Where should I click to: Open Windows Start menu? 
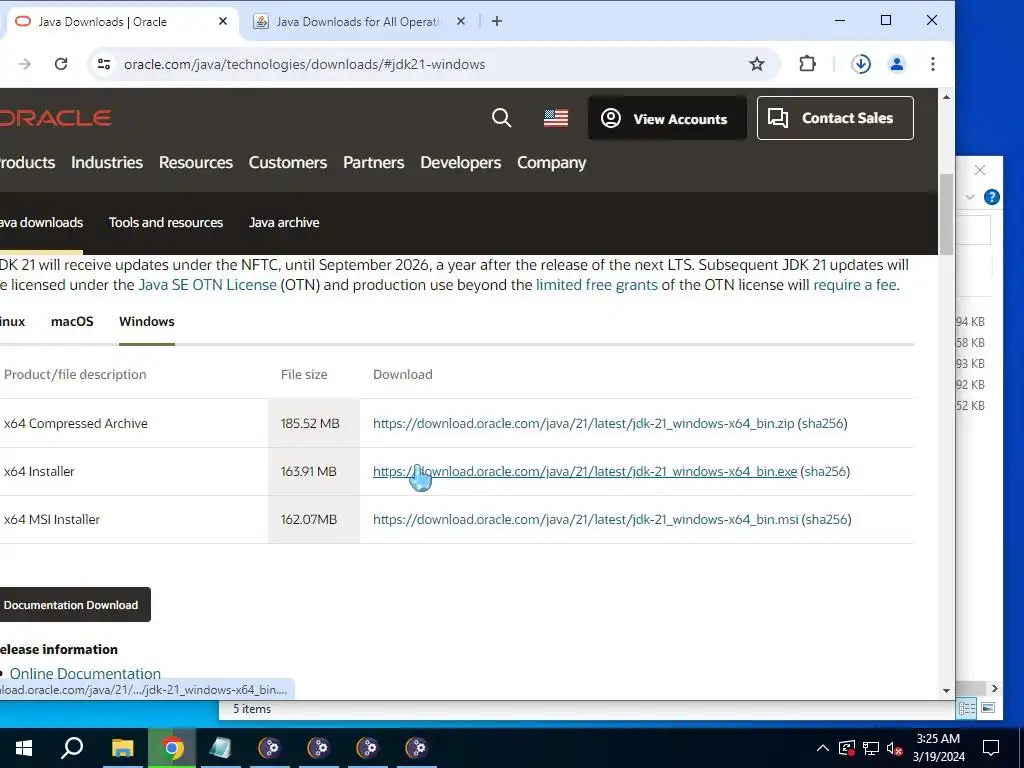pyautogui.click(x=24, y=748)
